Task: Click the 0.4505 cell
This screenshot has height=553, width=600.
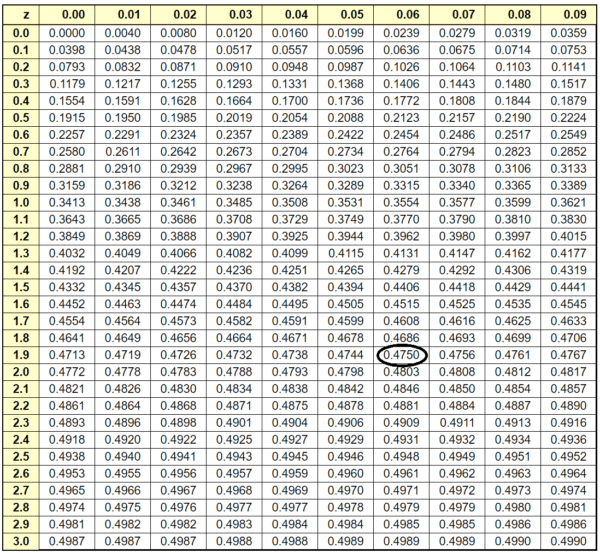Action: [x=346, y=304]
